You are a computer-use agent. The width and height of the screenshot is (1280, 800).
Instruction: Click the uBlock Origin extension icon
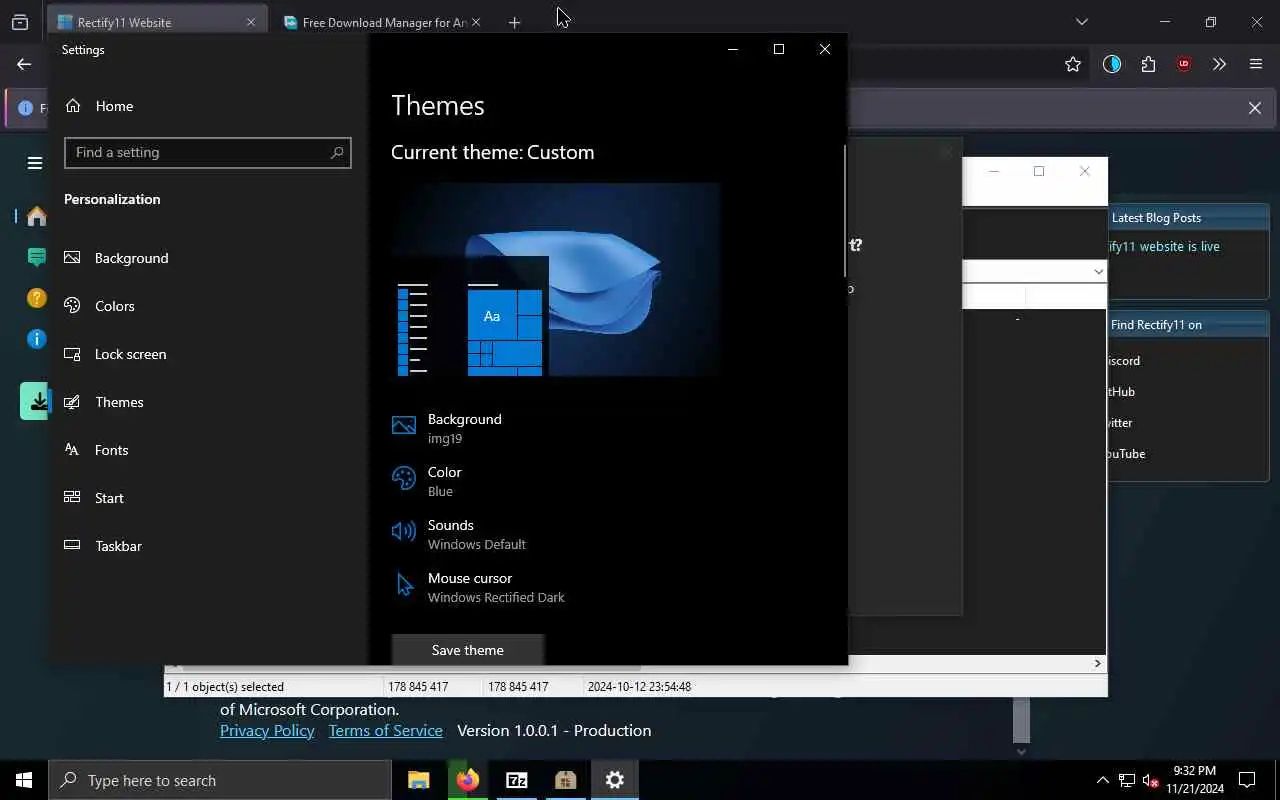[x=1184, y=64]
